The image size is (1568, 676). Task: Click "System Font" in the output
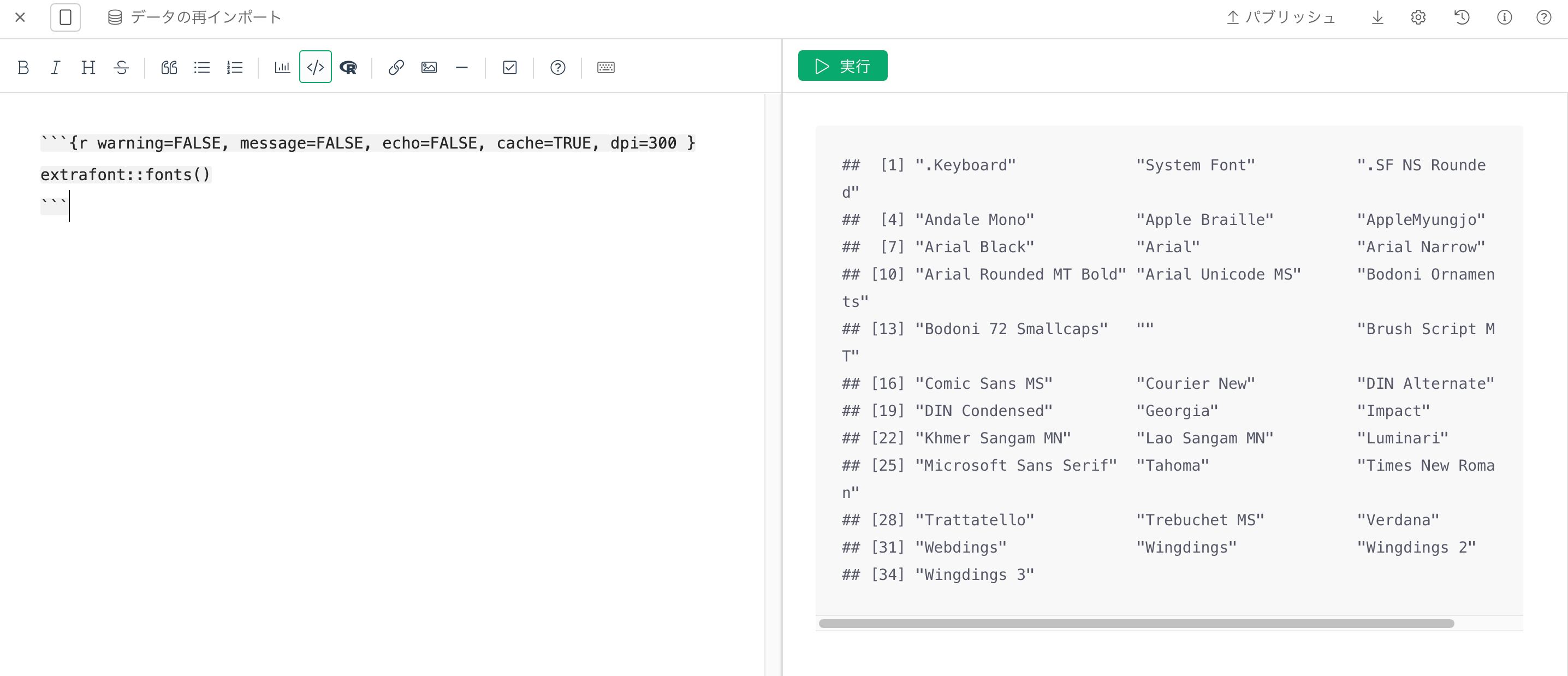pyautogui.click(x=1196, y=165)
